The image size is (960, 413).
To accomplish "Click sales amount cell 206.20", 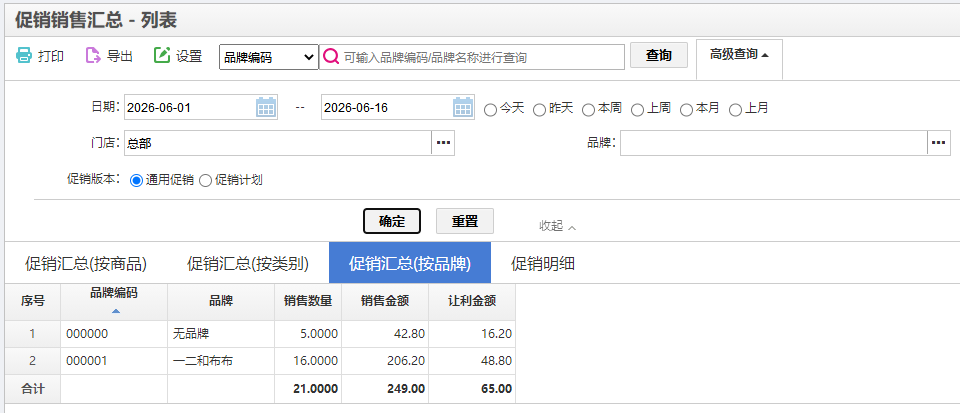I will [x=385, y=361].
